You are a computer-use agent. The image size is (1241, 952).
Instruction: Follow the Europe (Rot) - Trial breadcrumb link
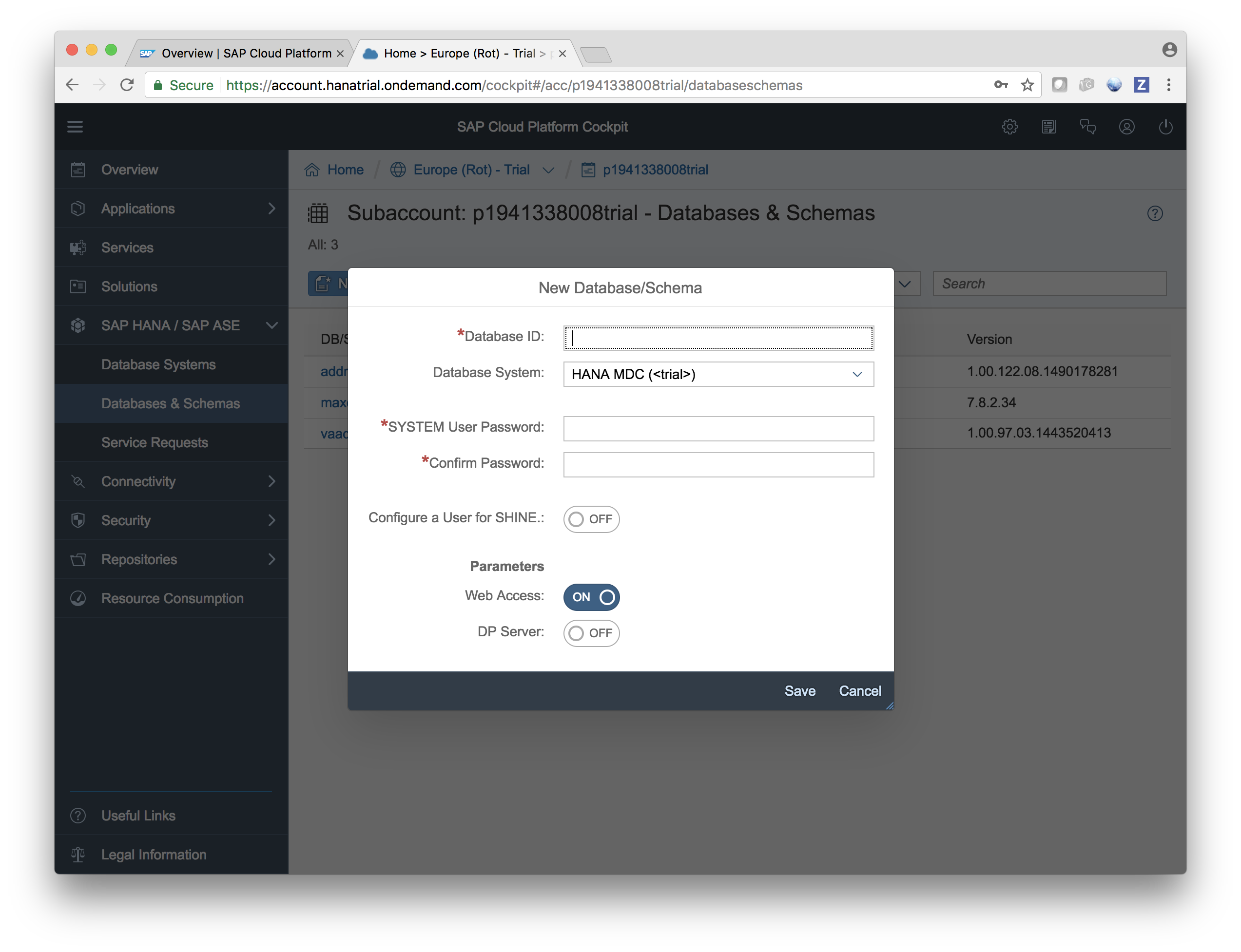pos(471,170)
